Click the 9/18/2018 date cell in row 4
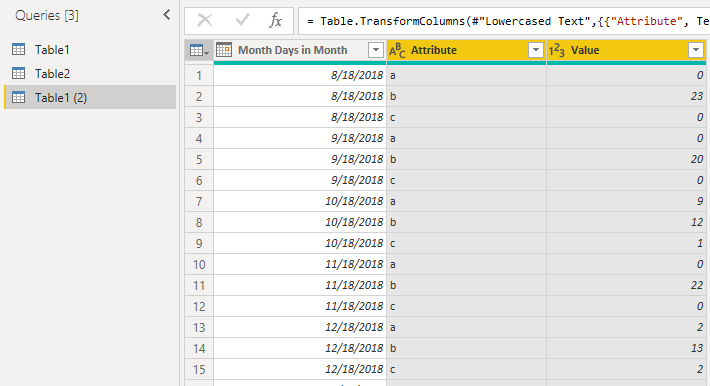Image resolution: width=710 pixels, height=386 pixels. tap(300, 138)
